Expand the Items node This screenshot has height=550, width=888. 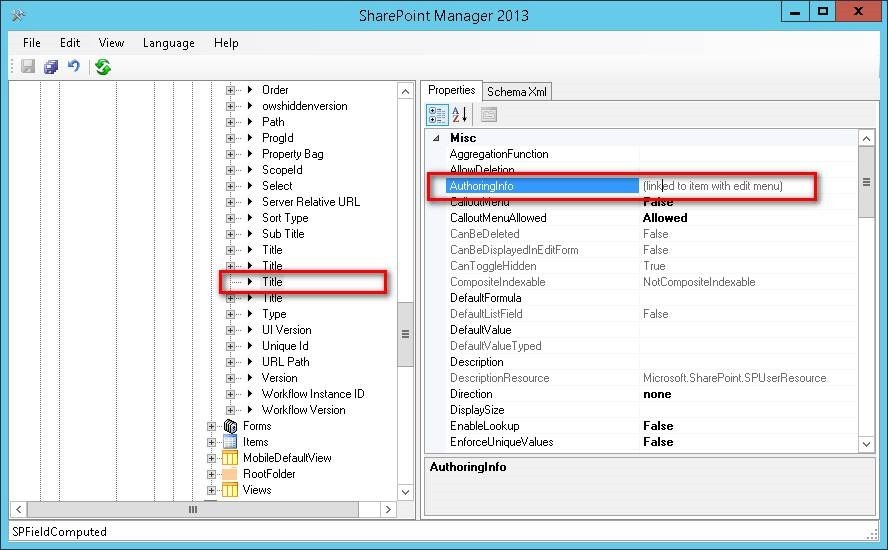211,442
